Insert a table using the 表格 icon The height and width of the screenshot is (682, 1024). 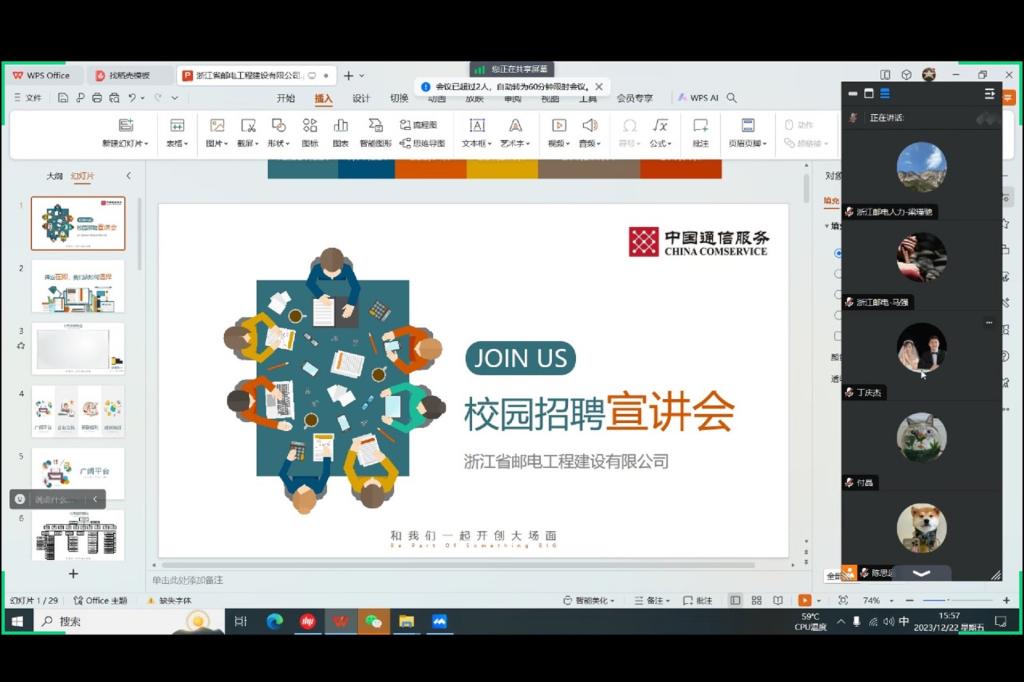pyautogui.click(x=177, y=126)
